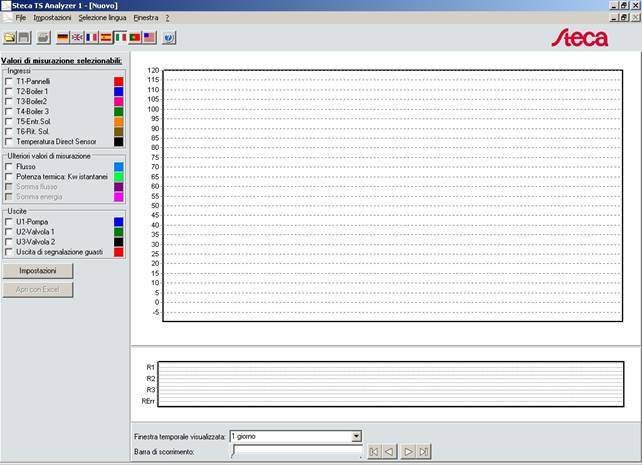This screenshot has width=642, height=465.
Task: Check Uscita di segnalazione guasti
Action: pos(9,252)
